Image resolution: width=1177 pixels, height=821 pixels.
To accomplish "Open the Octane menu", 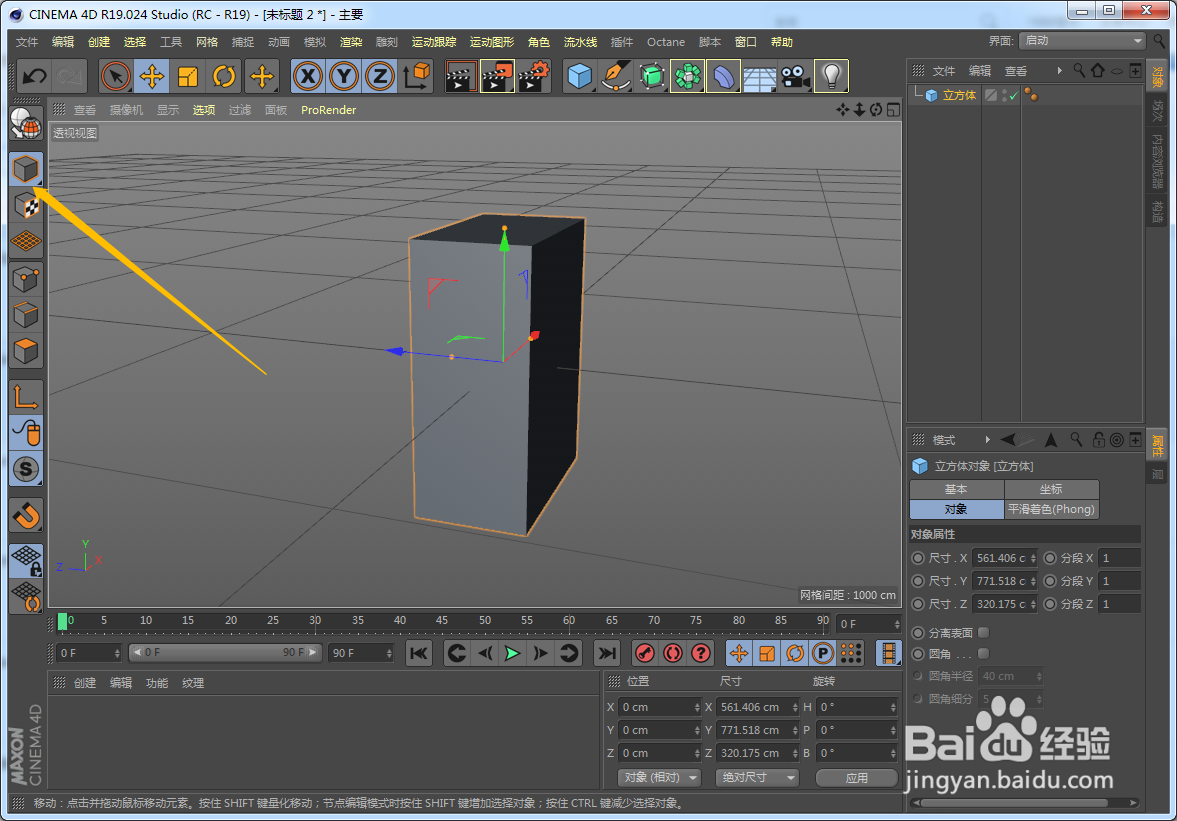I will click(x=666, y=42).
